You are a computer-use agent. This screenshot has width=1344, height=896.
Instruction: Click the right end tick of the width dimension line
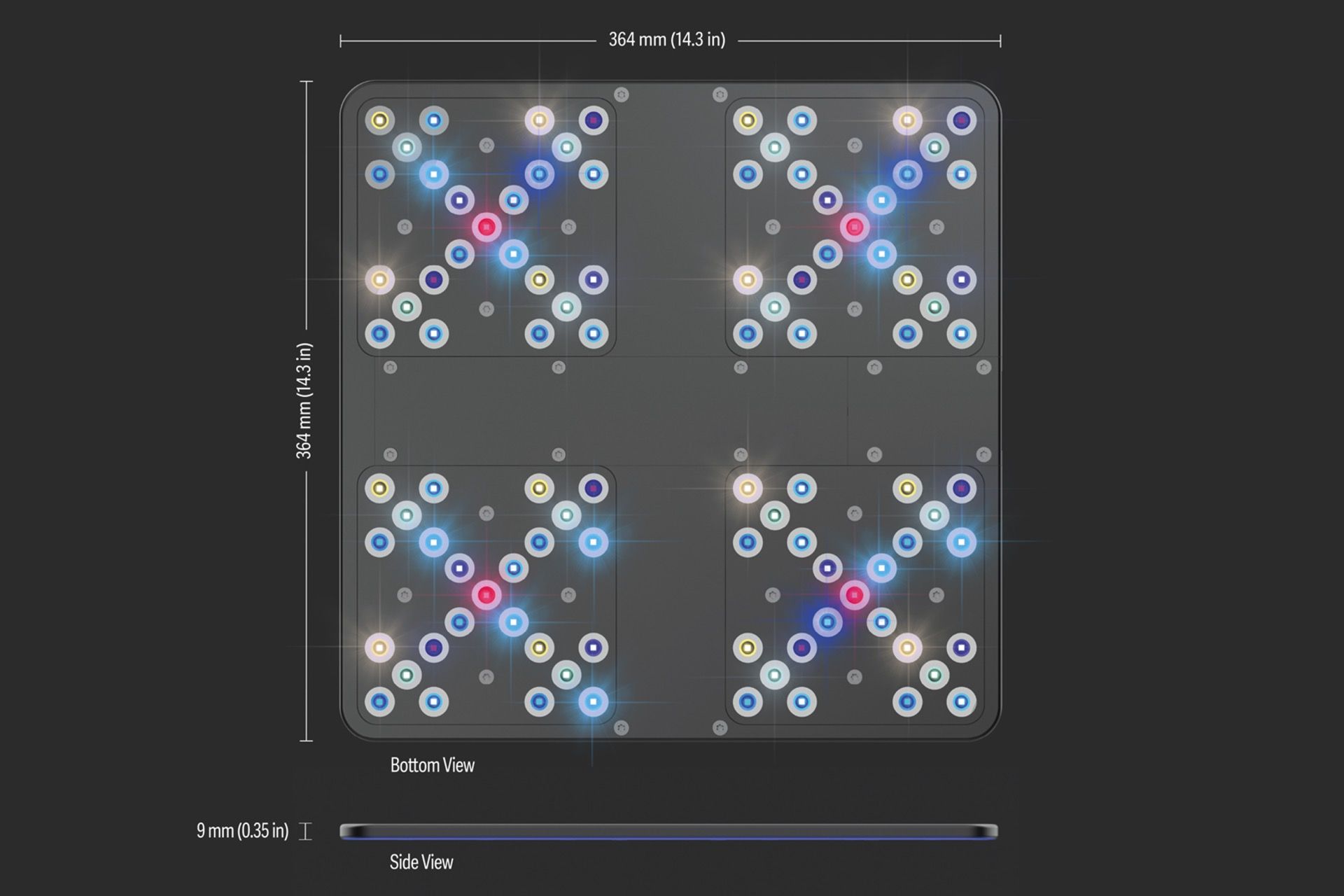pos(1000,41)
